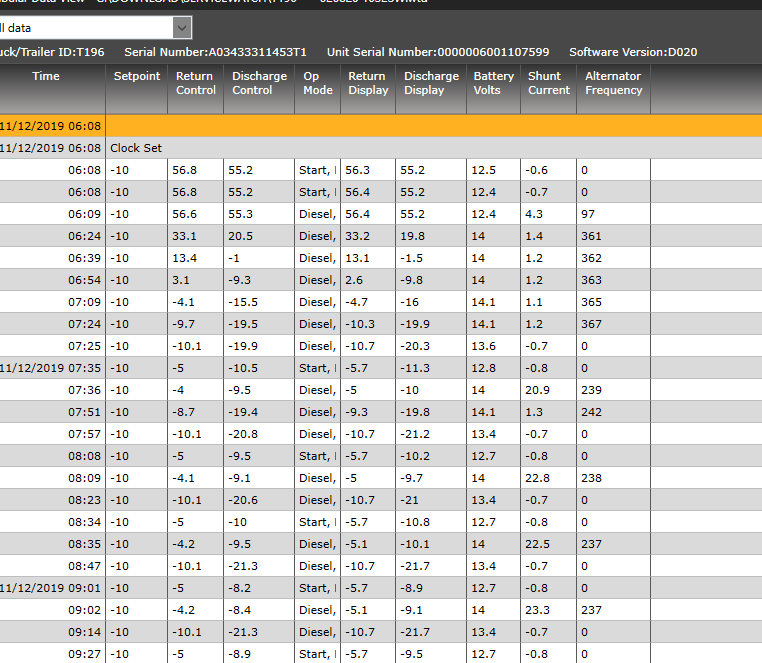Screen dimensions: 762x663
Task: Click the 'll data' combo box field
Action: pyautogui.click(x=95, y=28)
